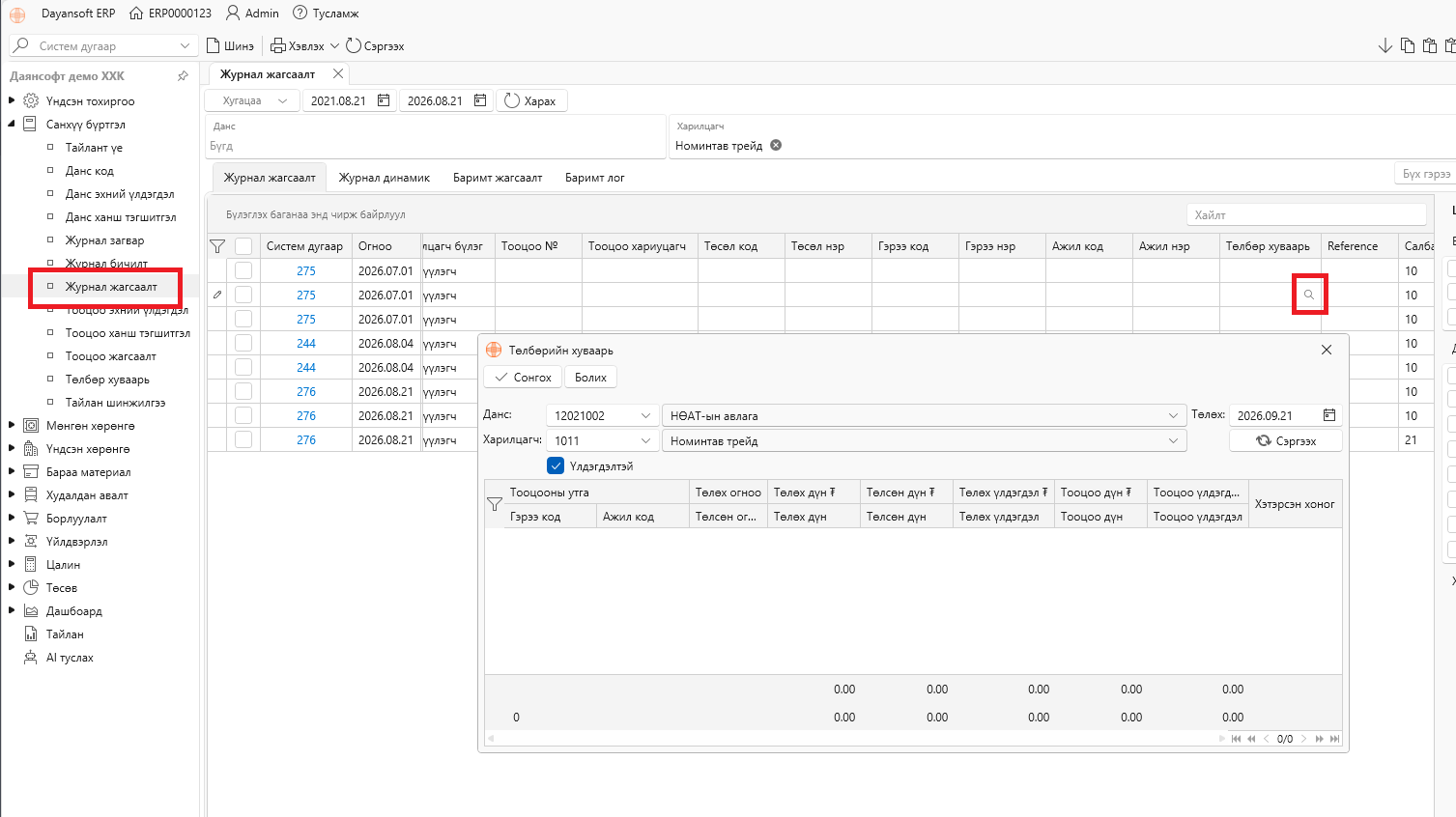Expand the Мөнгөн хөрөнгө tree node
The width and height of the screenshot is (1456, 817).
click(12, 425)
